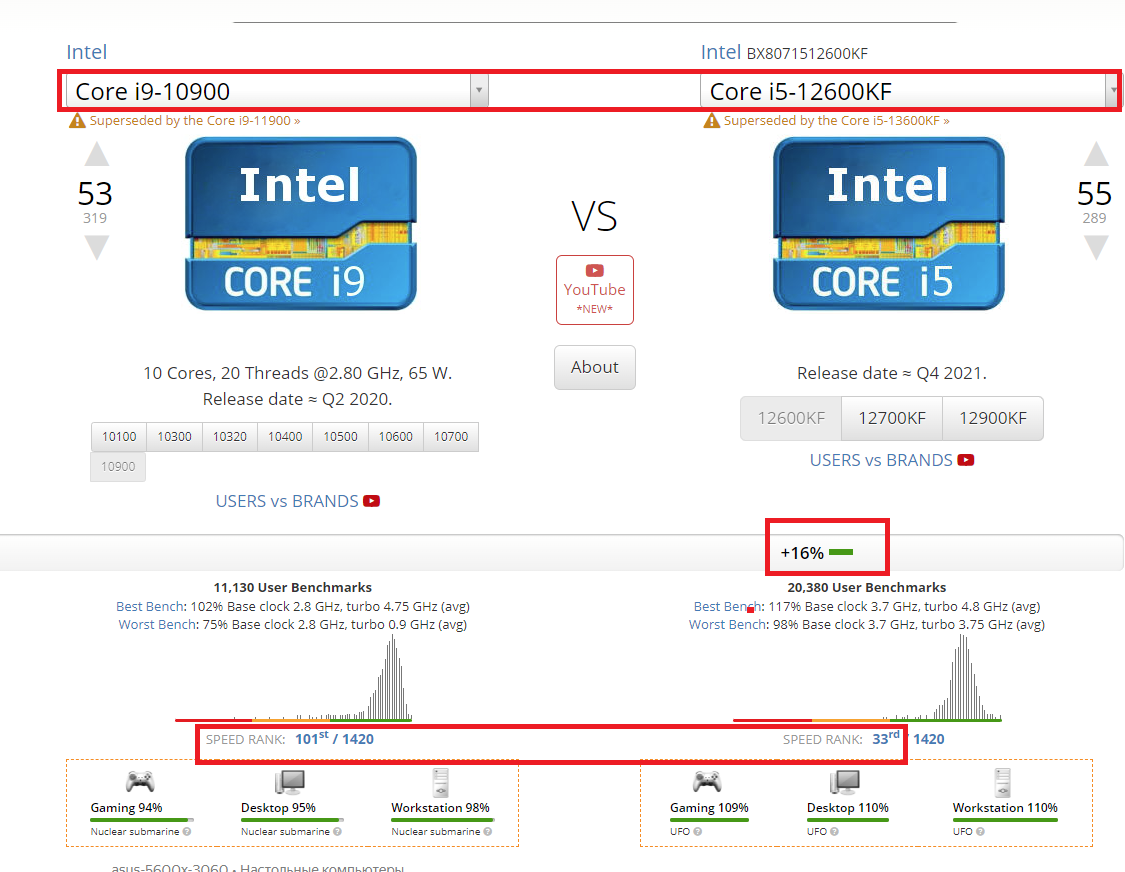Open right USERS vs BRANDS link
This screenshot has height=872, width=1125.
[x=881, y=460]
